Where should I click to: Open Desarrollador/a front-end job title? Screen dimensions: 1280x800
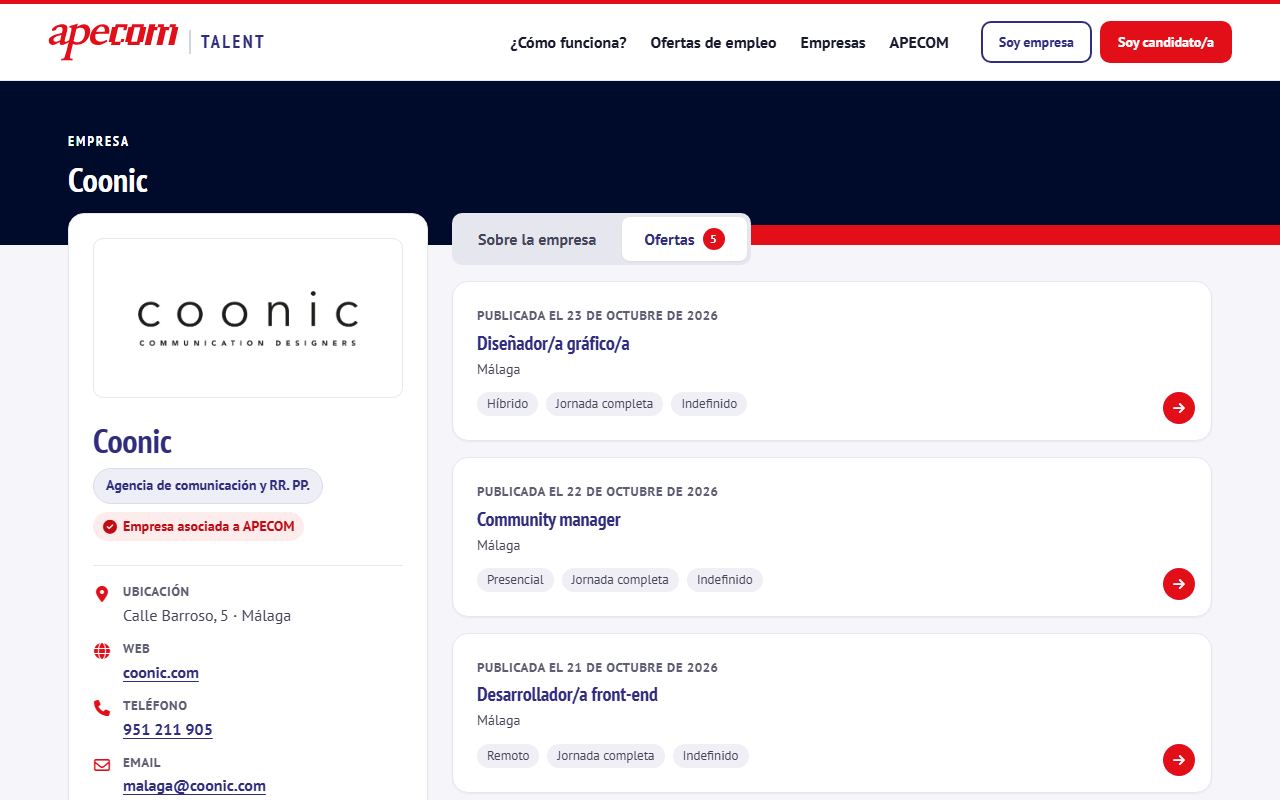(x=567, y=695)
